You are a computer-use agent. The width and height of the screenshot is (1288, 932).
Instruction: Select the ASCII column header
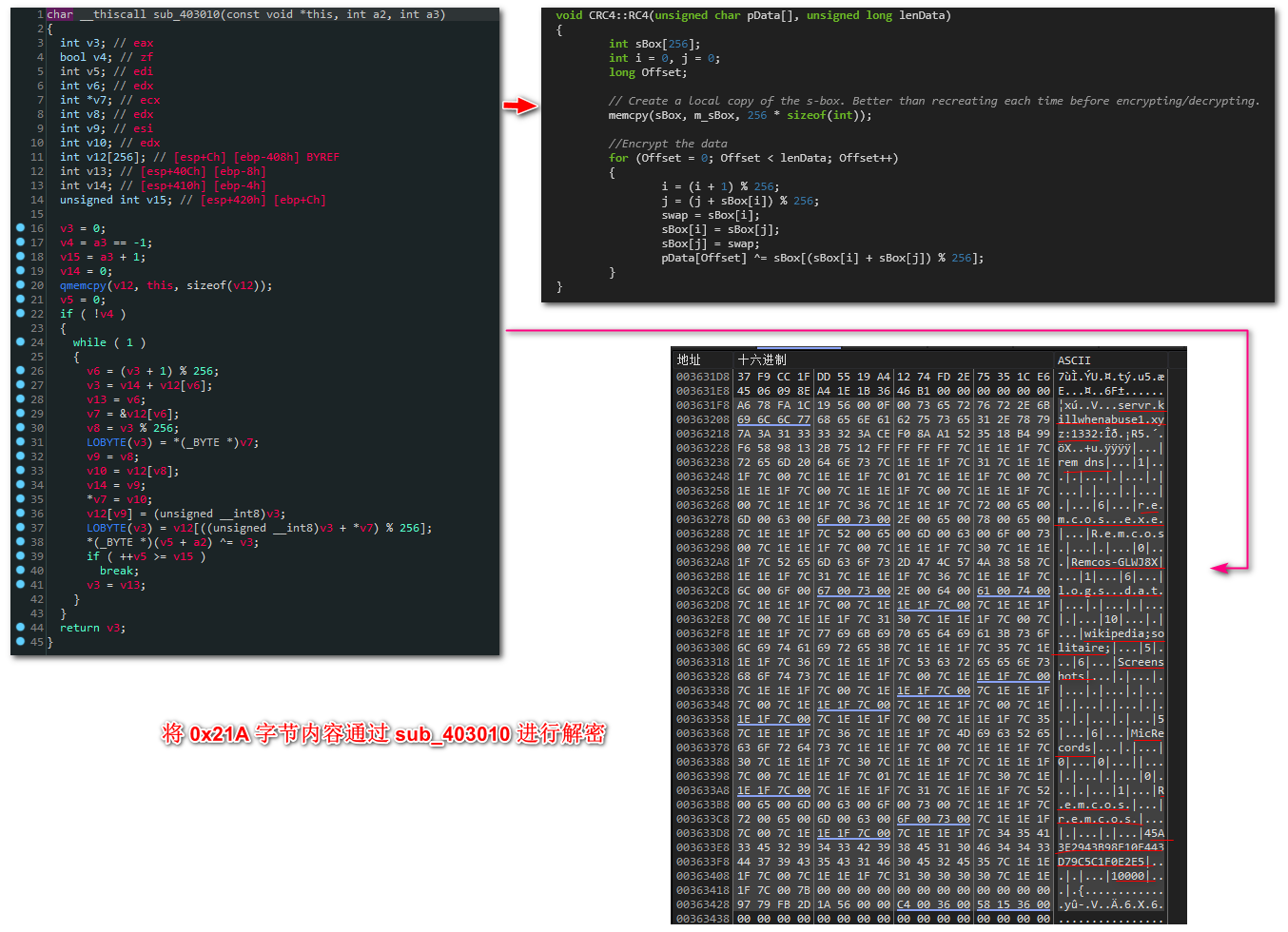1074,360
